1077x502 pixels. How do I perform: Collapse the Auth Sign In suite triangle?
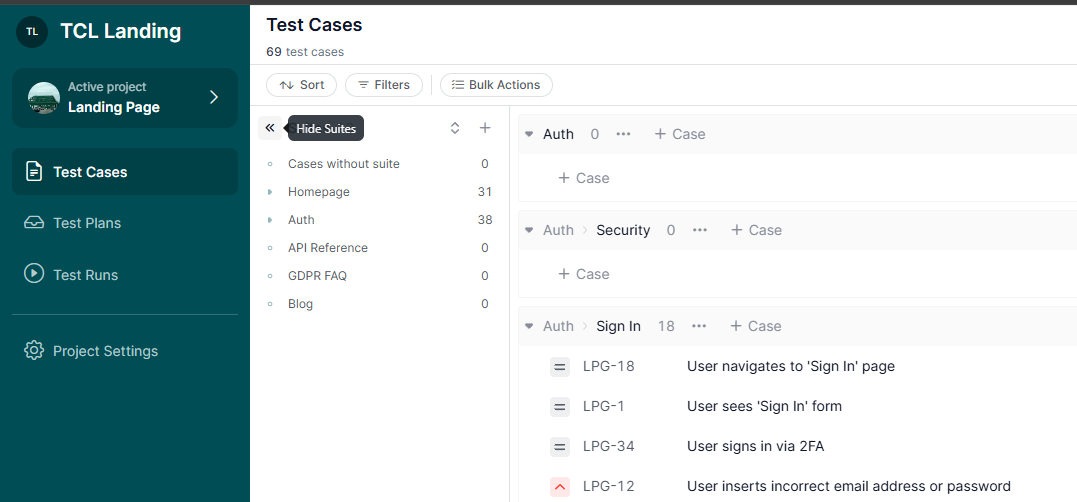[529, 326]
